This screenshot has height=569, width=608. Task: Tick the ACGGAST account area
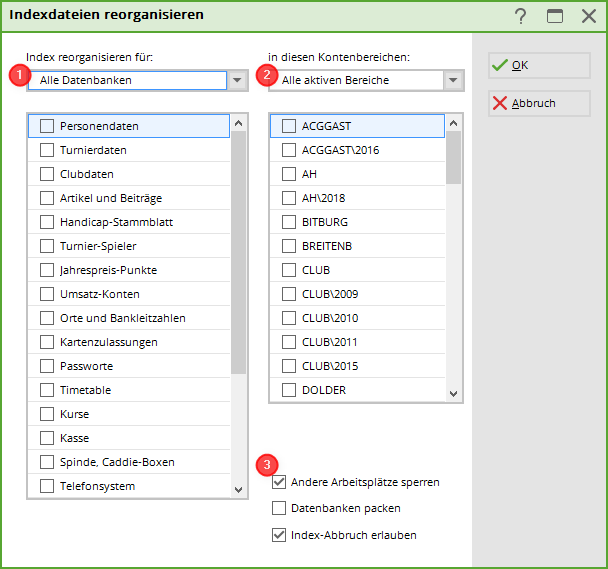click(x=289, y=126)
